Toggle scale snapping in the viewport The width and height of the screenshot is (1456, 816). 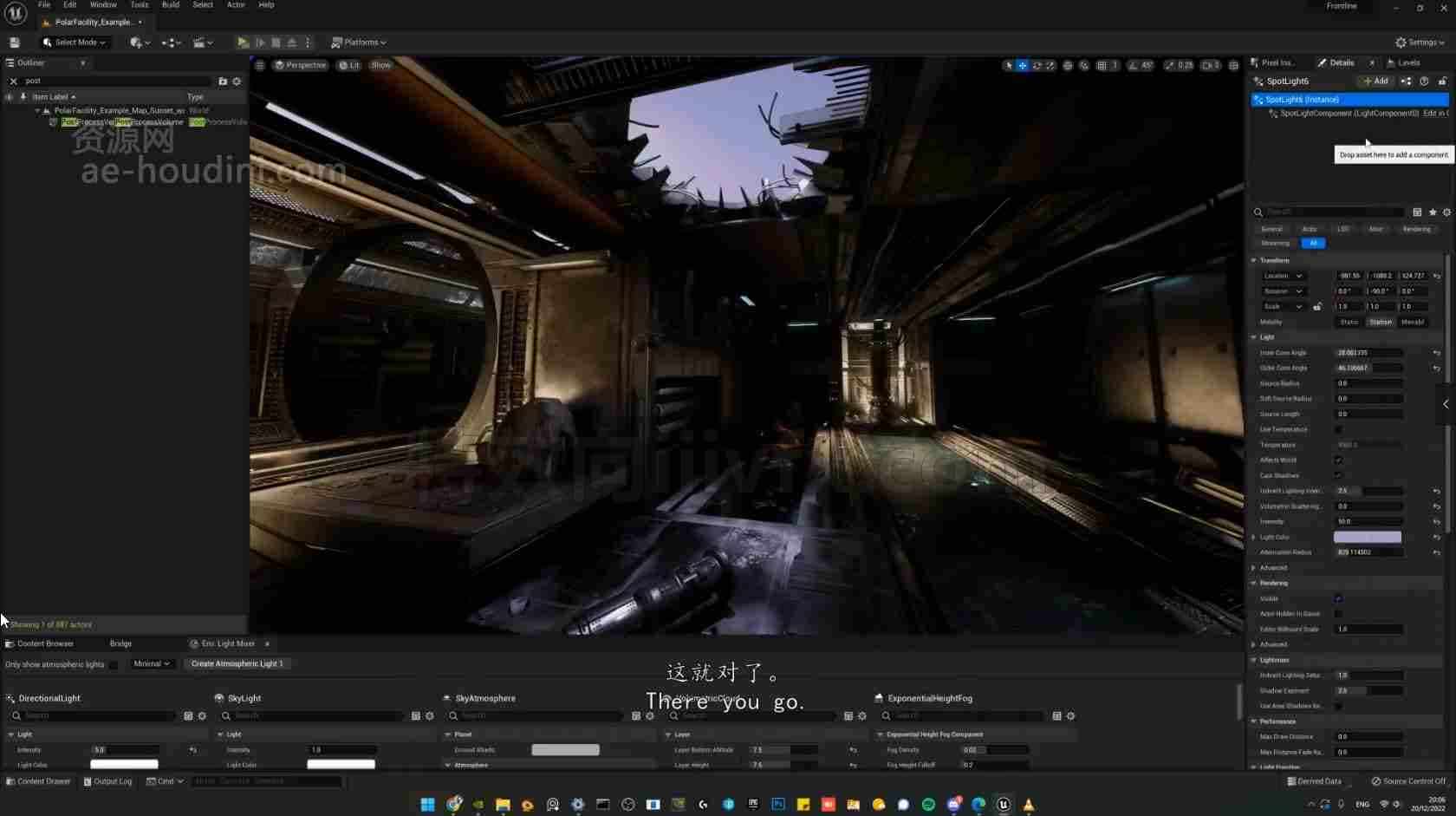(x=1170, y=65)
